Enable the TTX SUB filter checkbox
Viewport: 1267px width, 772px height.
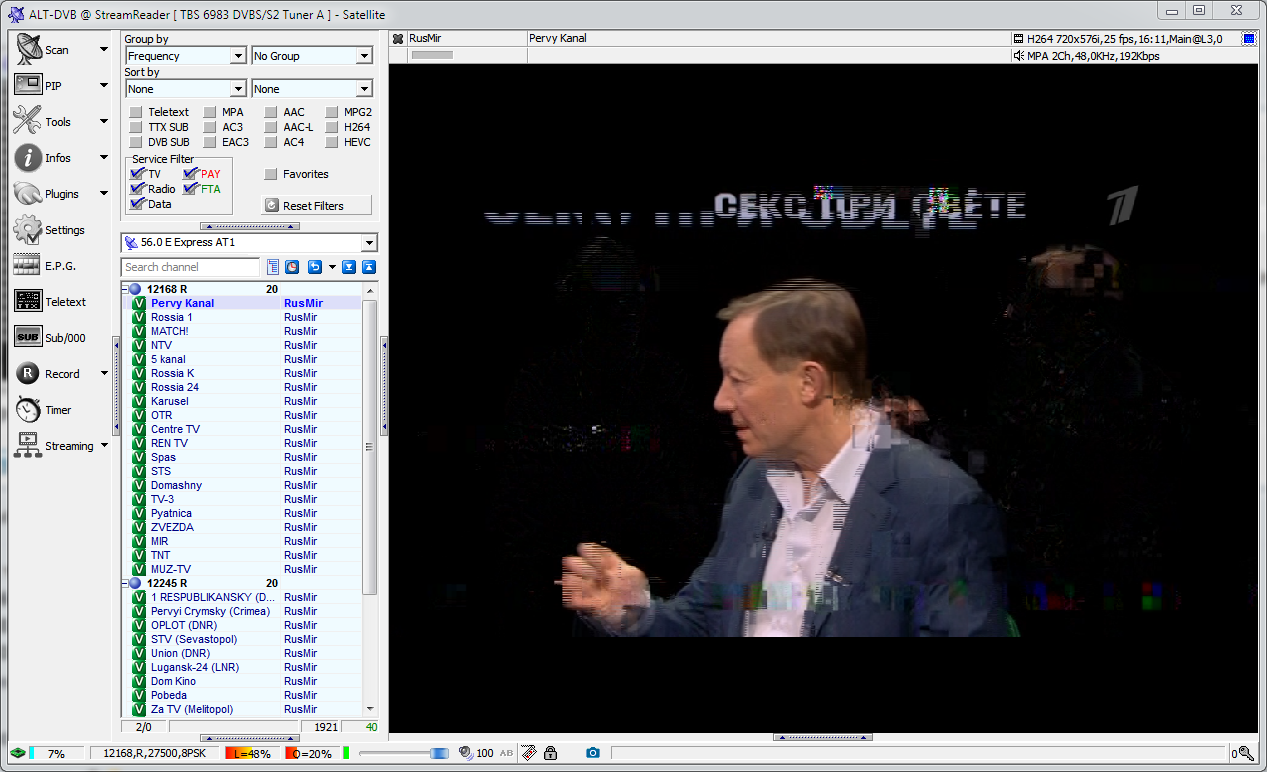click(136, 127)
